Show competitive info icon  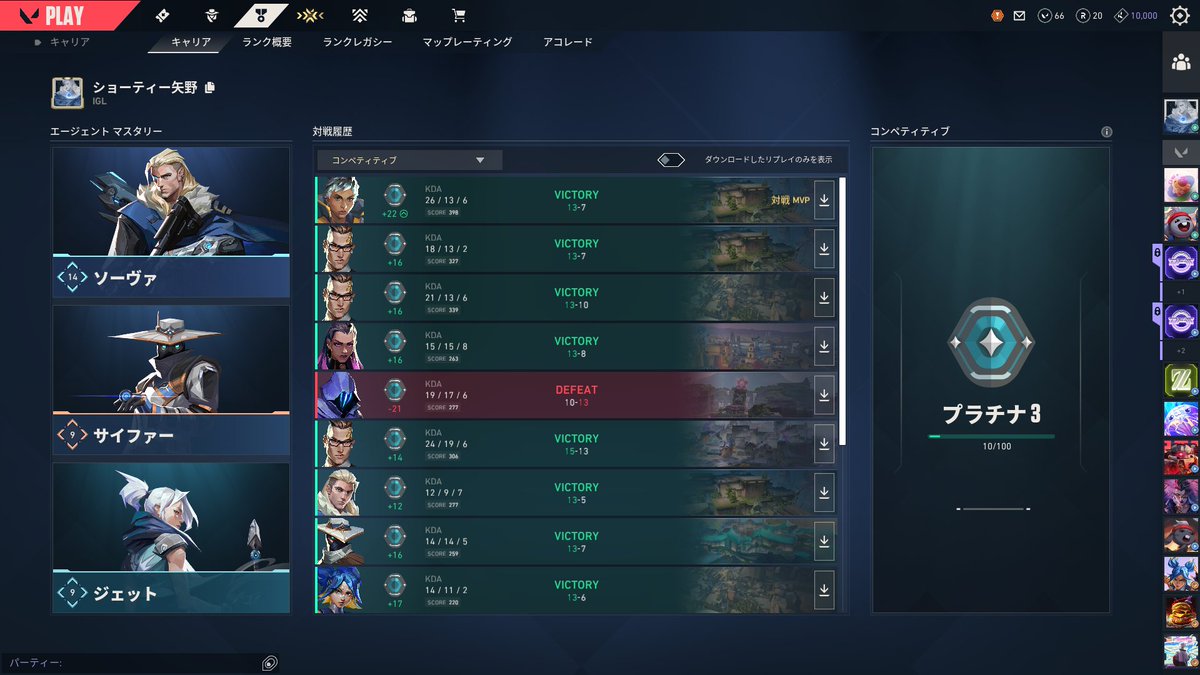(x=1106, y=132)
